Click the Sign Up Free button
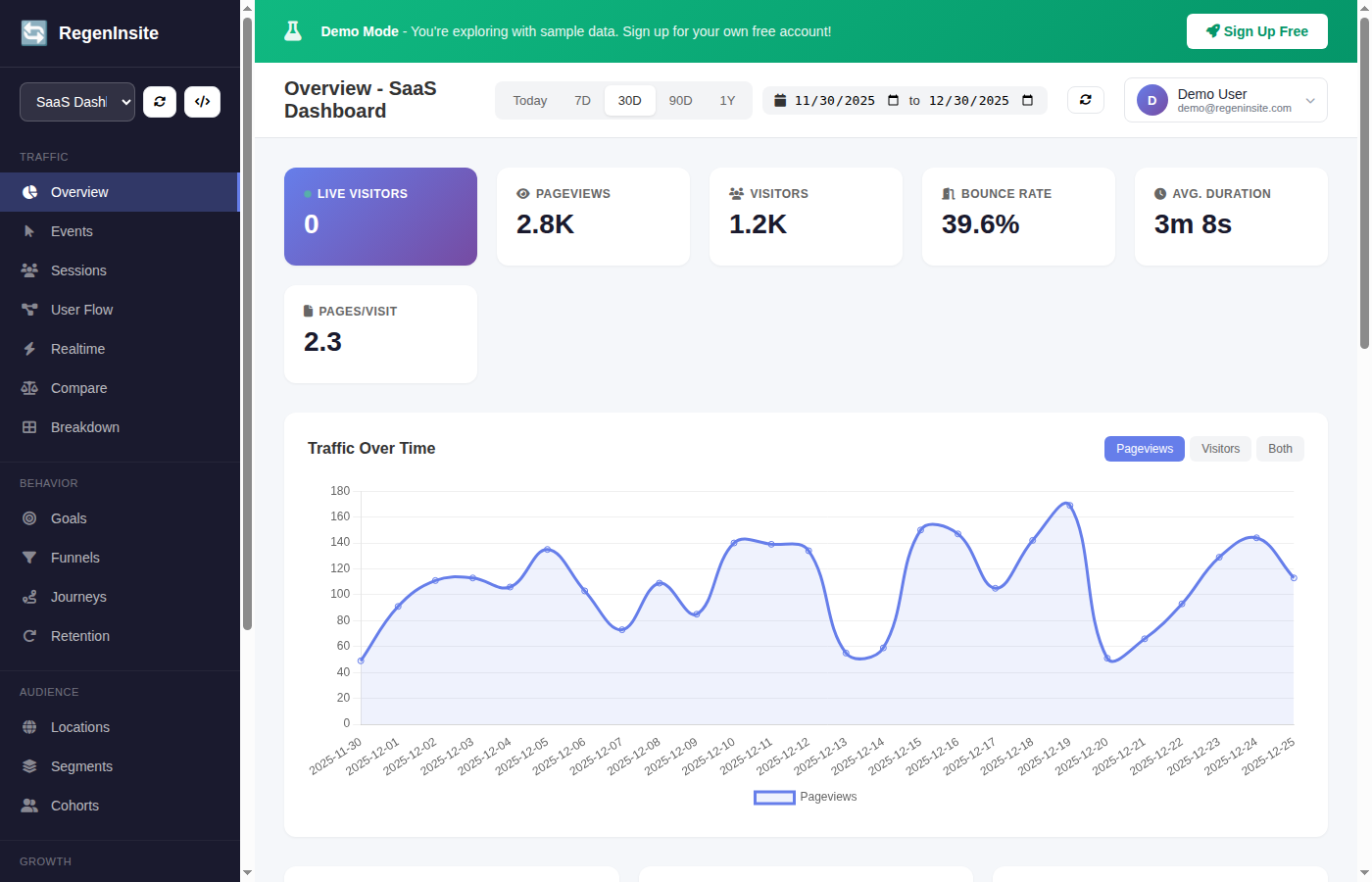Viewport: 1372px width, 882px height. tap(1257, 31)
